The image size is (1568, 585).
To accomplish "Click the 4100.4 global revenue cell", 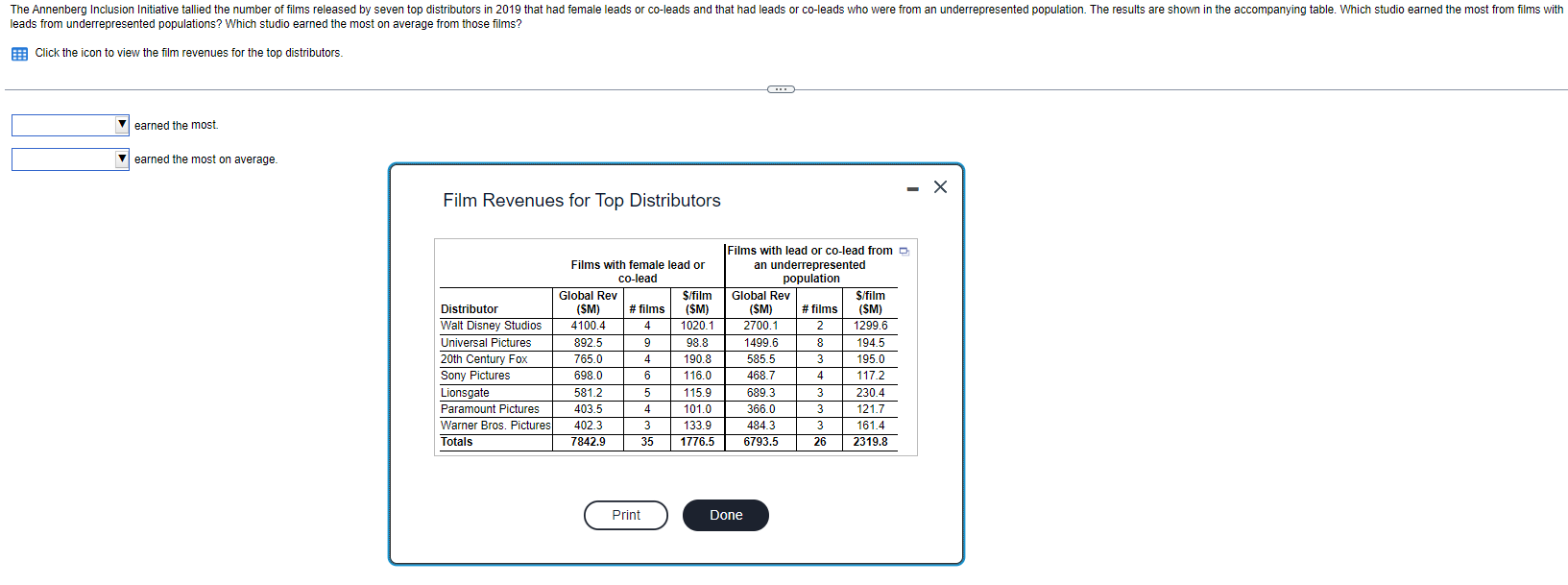I will 588,326.
